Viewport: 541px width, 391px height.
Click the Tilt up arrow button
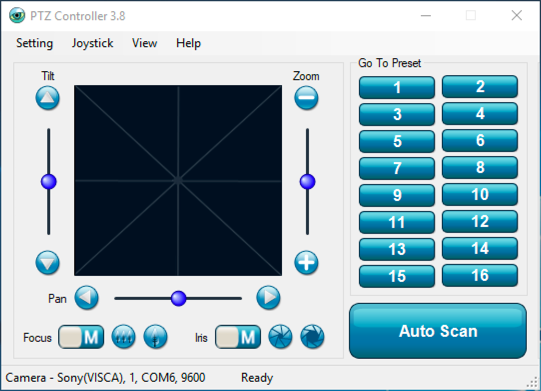click(48, 98)
